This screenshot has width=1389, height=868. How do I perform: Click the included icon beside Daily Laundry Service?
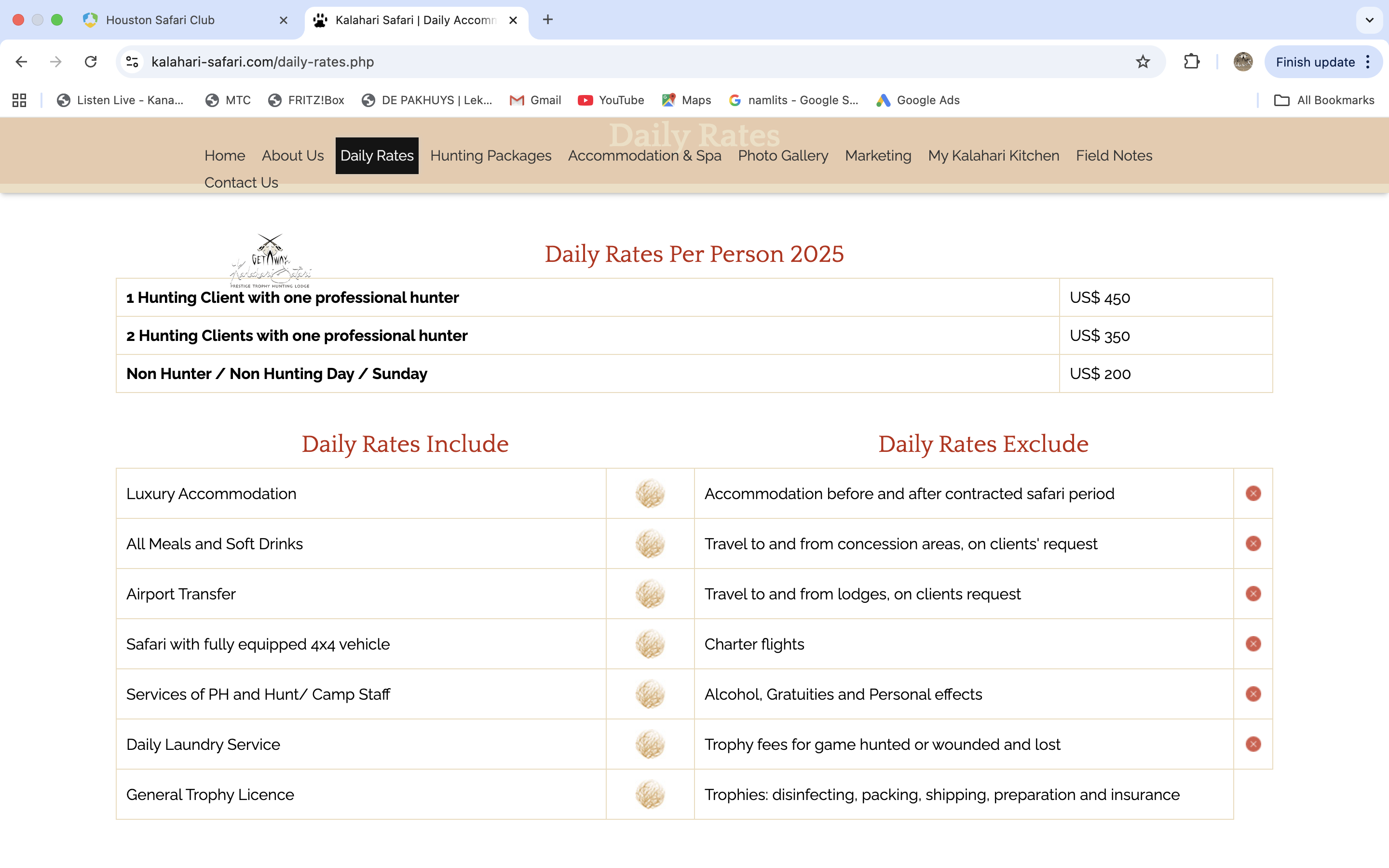(650, 744)
